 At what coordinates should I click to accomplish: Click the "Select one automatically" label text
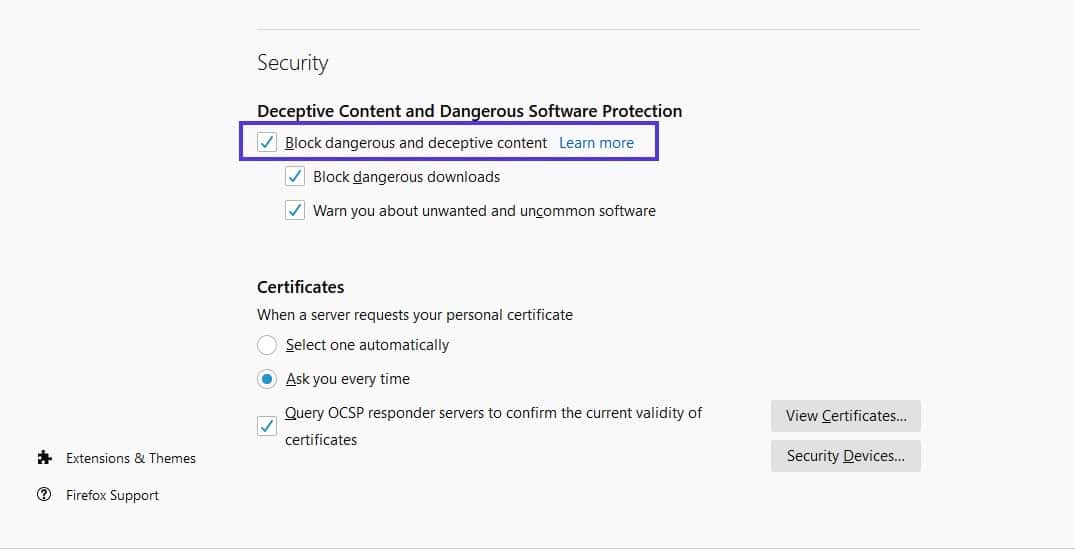[x=367, y=345]
